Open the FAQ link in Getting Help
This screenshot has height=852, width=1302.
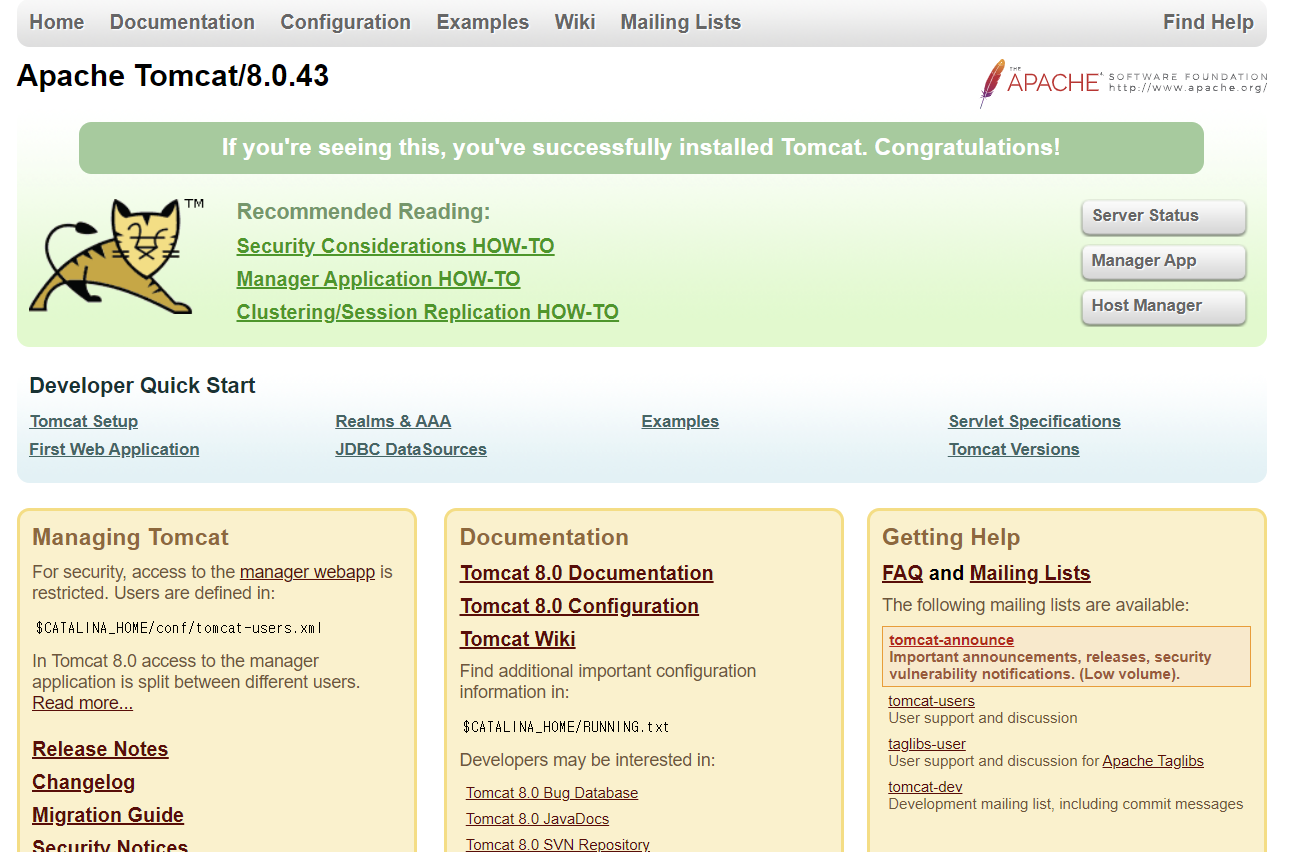tap(902, 573)
